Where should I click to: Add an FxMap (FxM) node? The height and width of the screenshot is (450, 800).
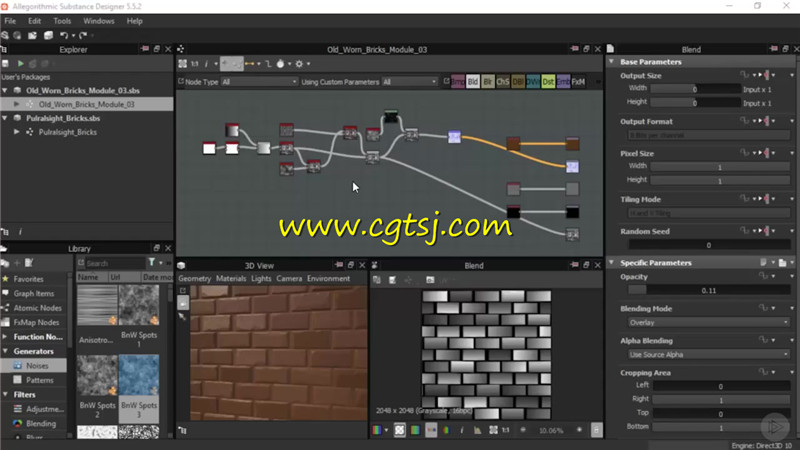coord(578,82)
